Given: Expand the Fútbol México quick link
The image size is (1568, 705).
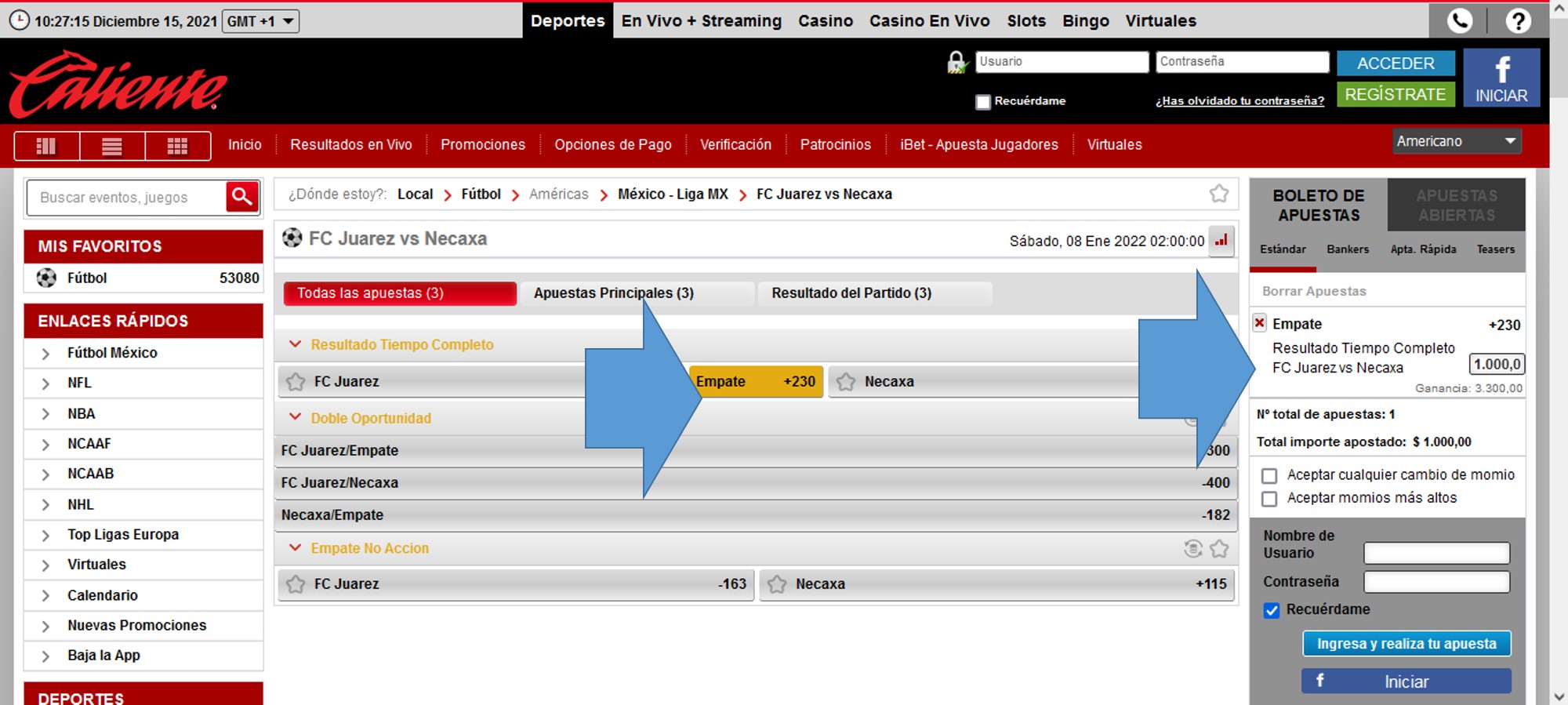Looking at the screenshot, I should tap(45, 354).
